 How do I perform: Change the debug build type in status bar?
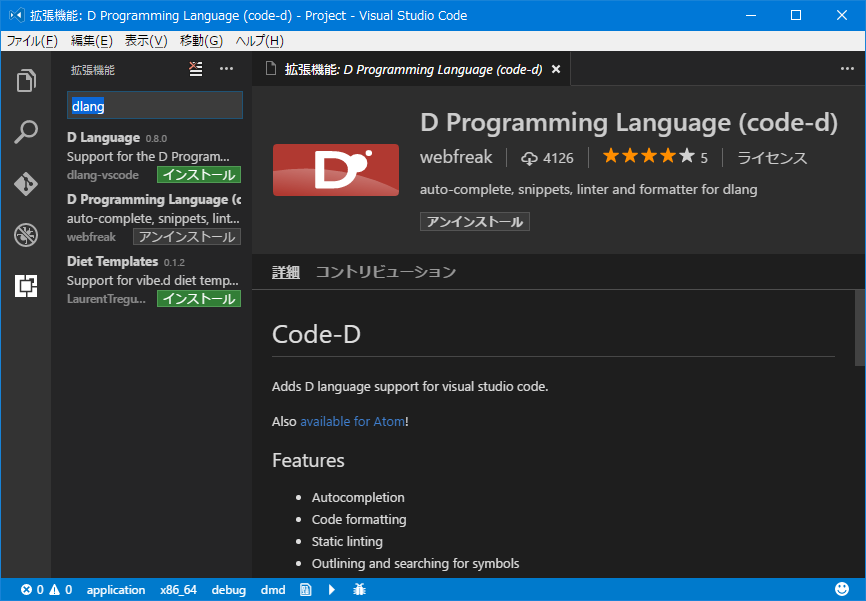pos(229,589)
